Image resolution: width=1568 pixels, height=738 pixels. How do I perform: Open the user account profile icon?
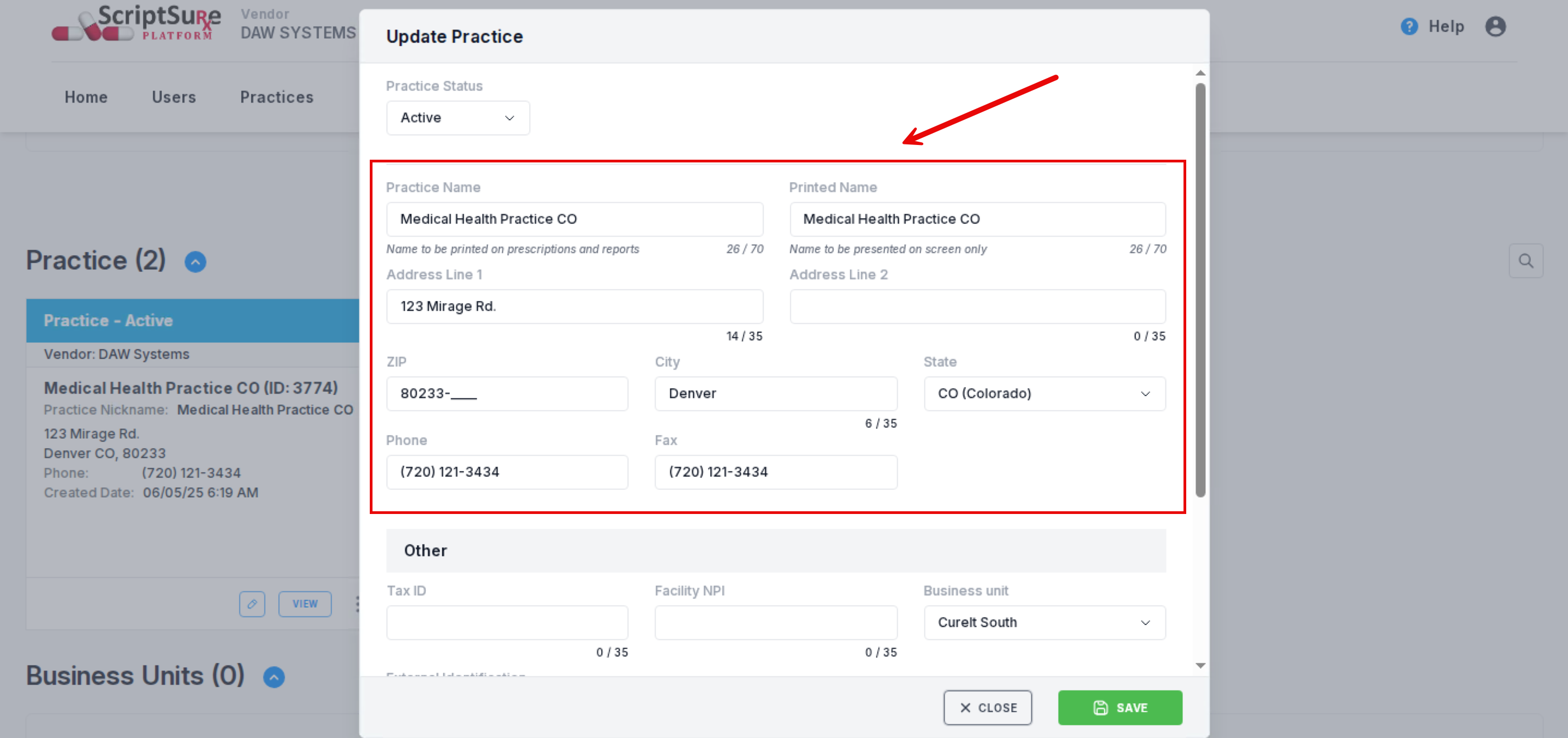[x=1495, y=26]
